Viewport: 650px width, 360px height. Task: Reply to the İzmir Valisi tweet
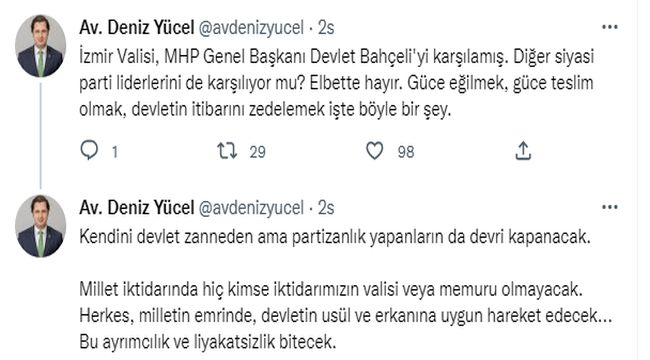tap(89, 151)
